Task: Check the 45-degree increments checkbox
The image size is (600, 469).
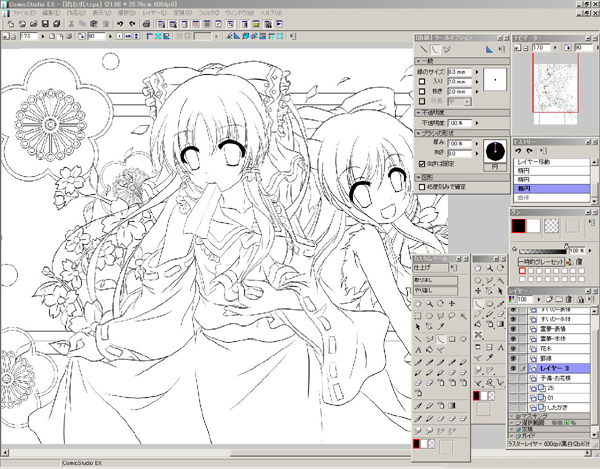Action: tap(422, 187)
